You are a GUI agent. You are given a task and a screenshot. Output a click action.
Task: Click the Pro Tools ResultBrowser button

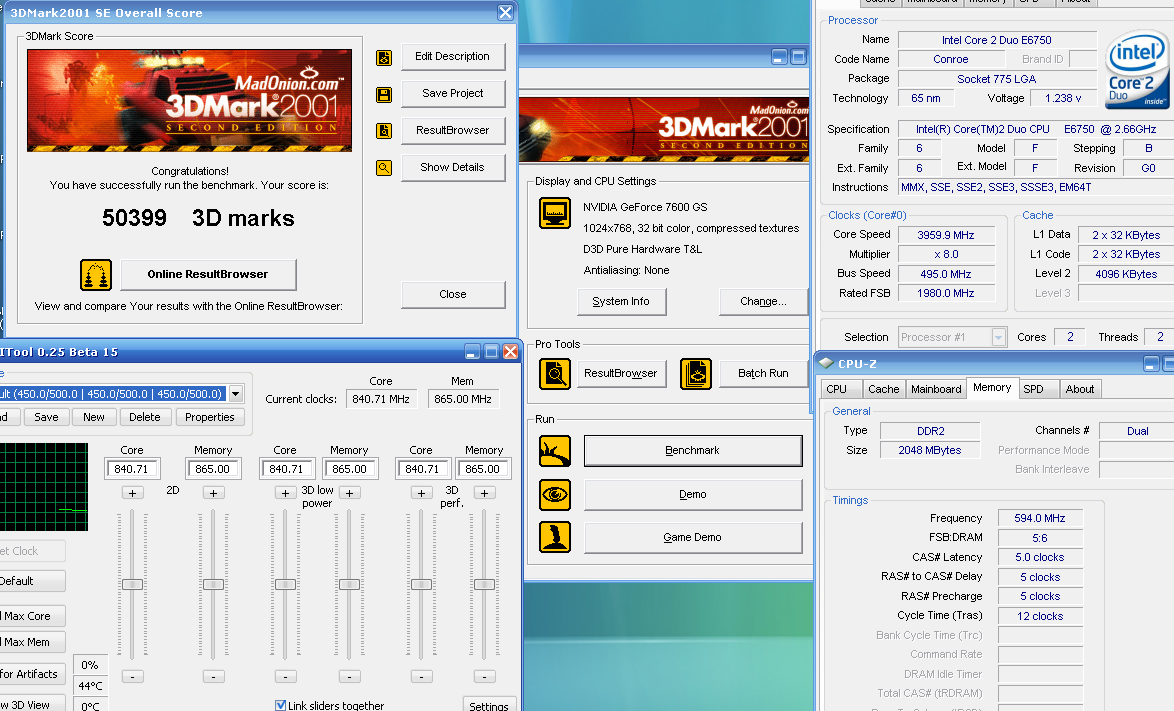coord(621,373)
